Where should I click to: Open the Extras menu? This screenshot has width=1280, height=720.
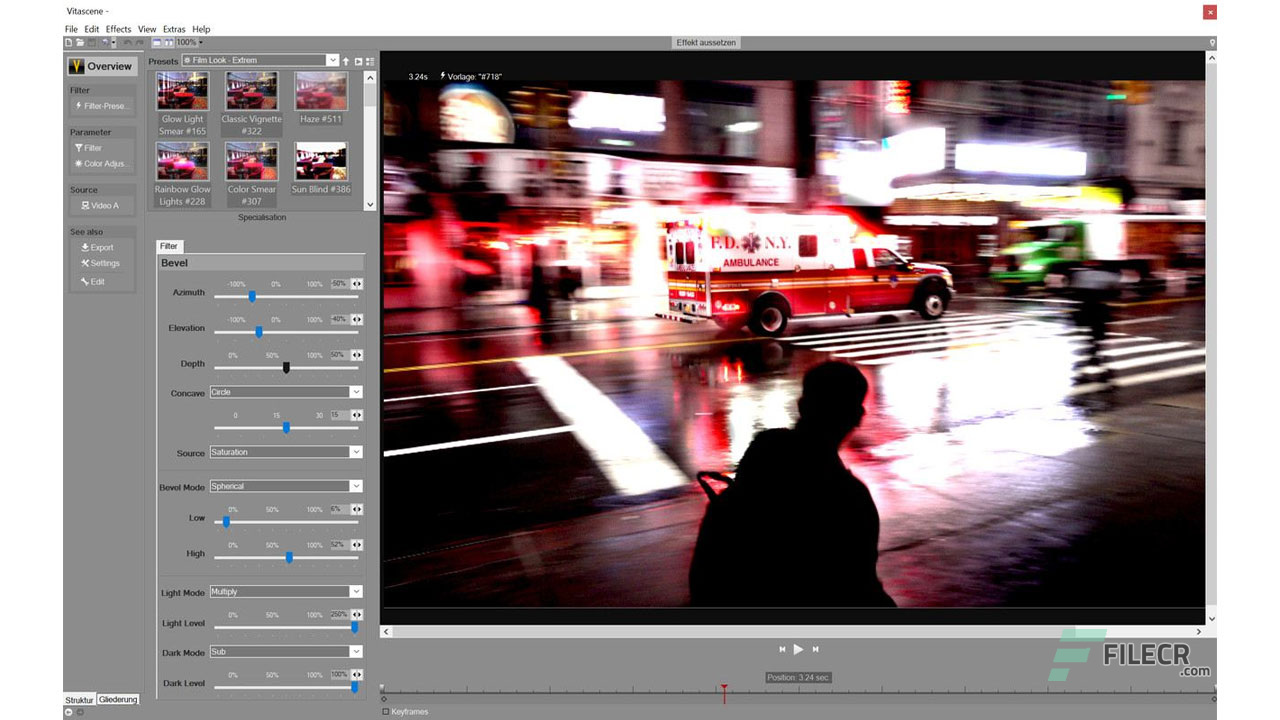[174, 29]
